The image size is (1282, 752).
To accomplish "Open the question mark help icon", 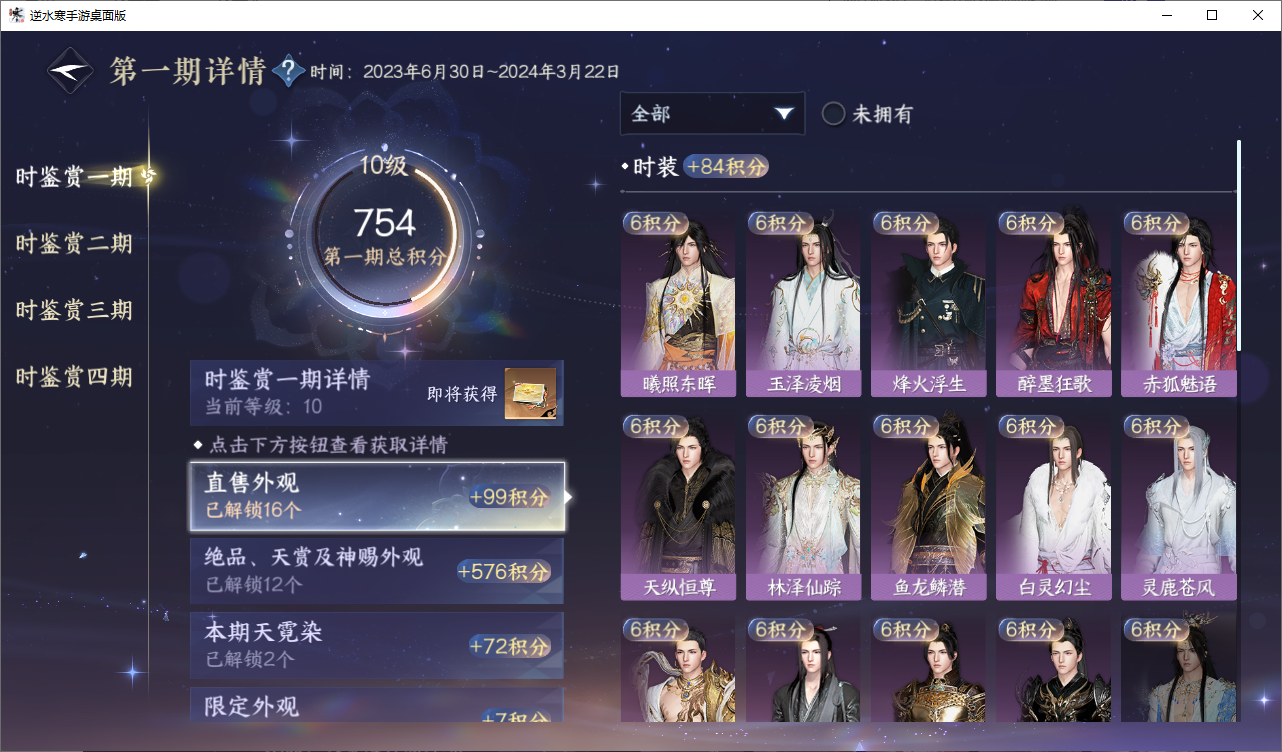I will pyautogui.click(x=288, y=71).
